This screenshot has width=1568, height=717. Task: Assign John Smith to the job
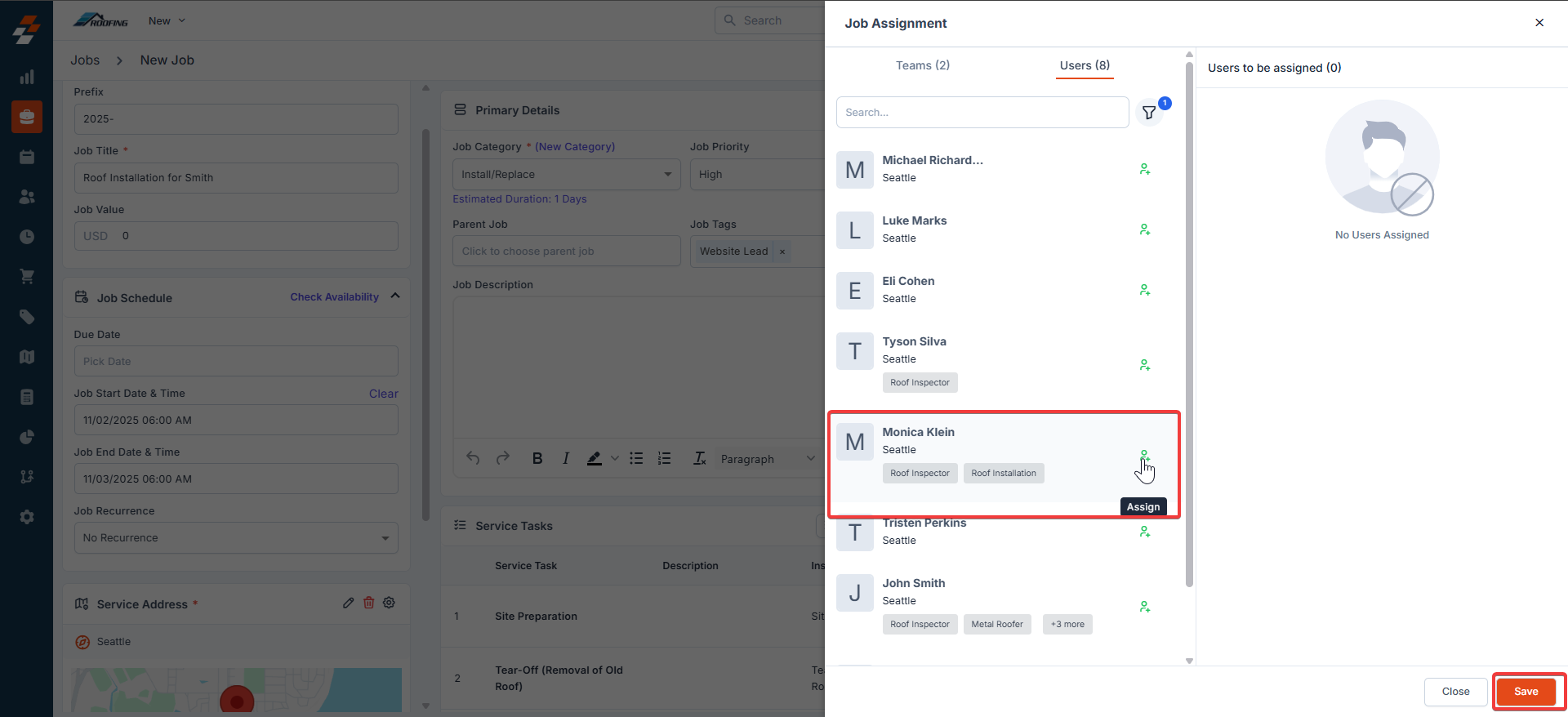coord(1145,607)
